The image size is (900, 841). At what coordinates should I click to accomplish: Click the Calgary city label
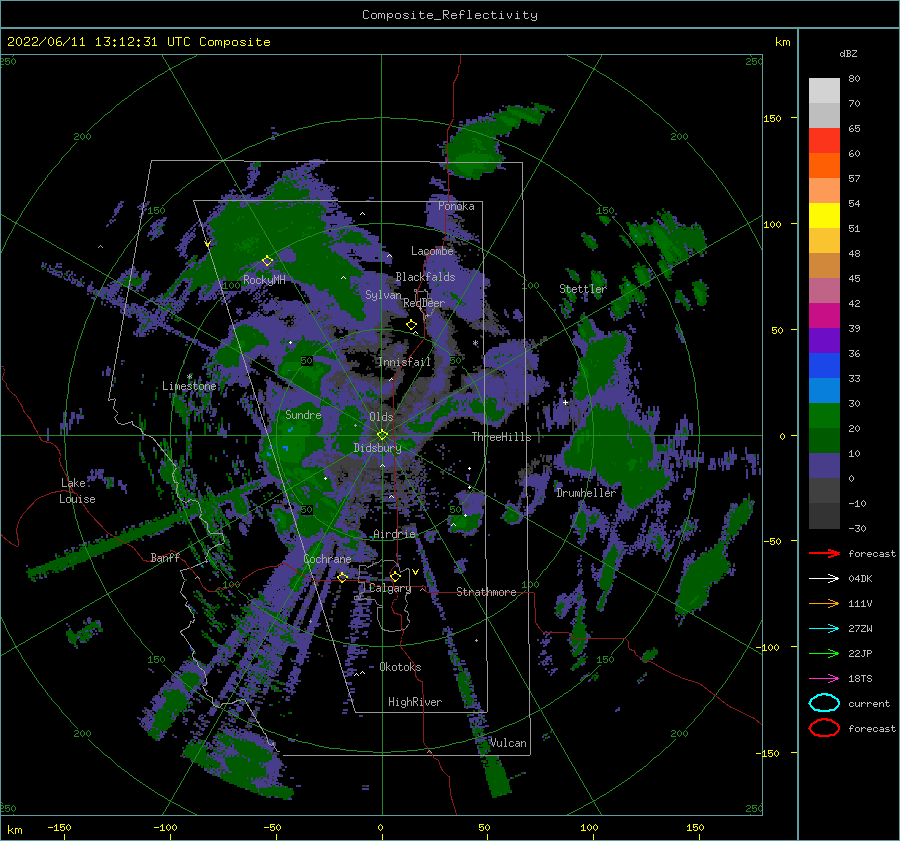[390, 588]
